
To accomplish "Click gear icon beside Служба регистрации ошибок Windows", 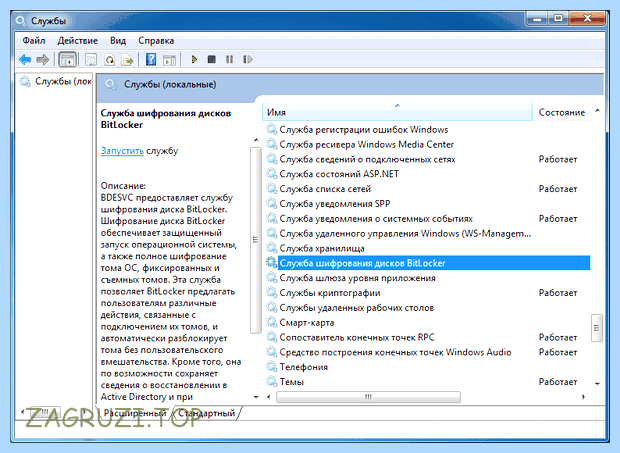I will click(x=272, y=129).
